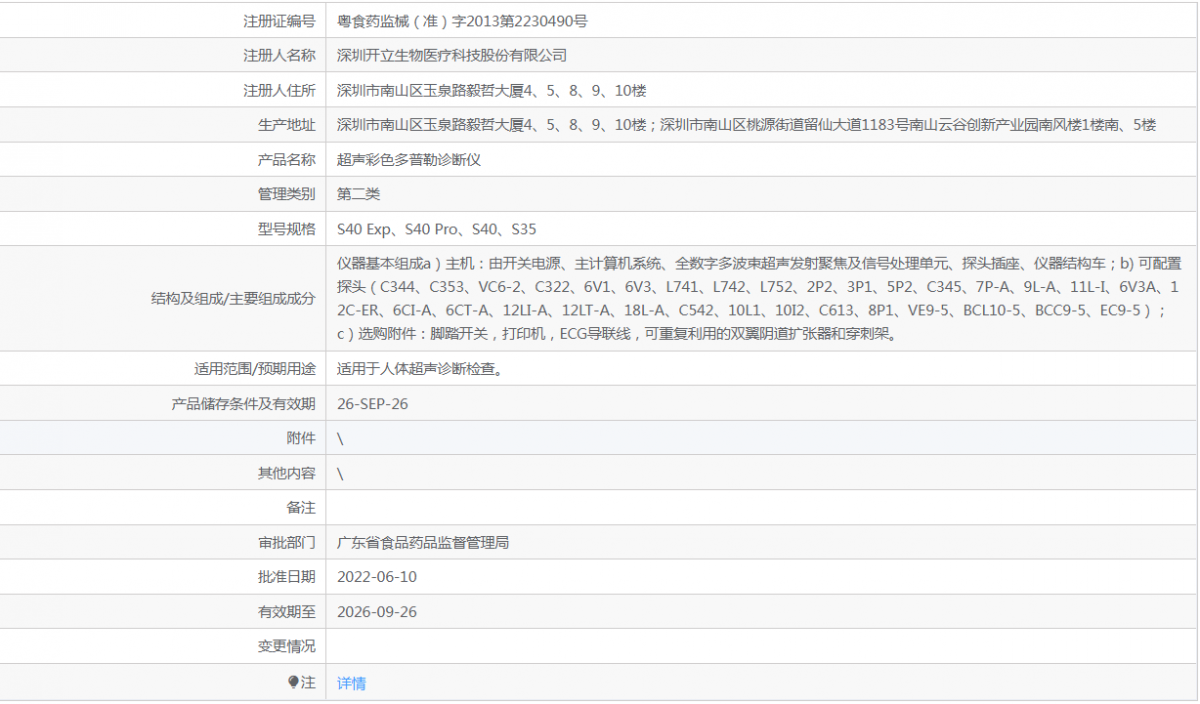Click the 有效期至 label
Image resolution: width=1200 pixels, height=704 pixels.
coord(286,612)
